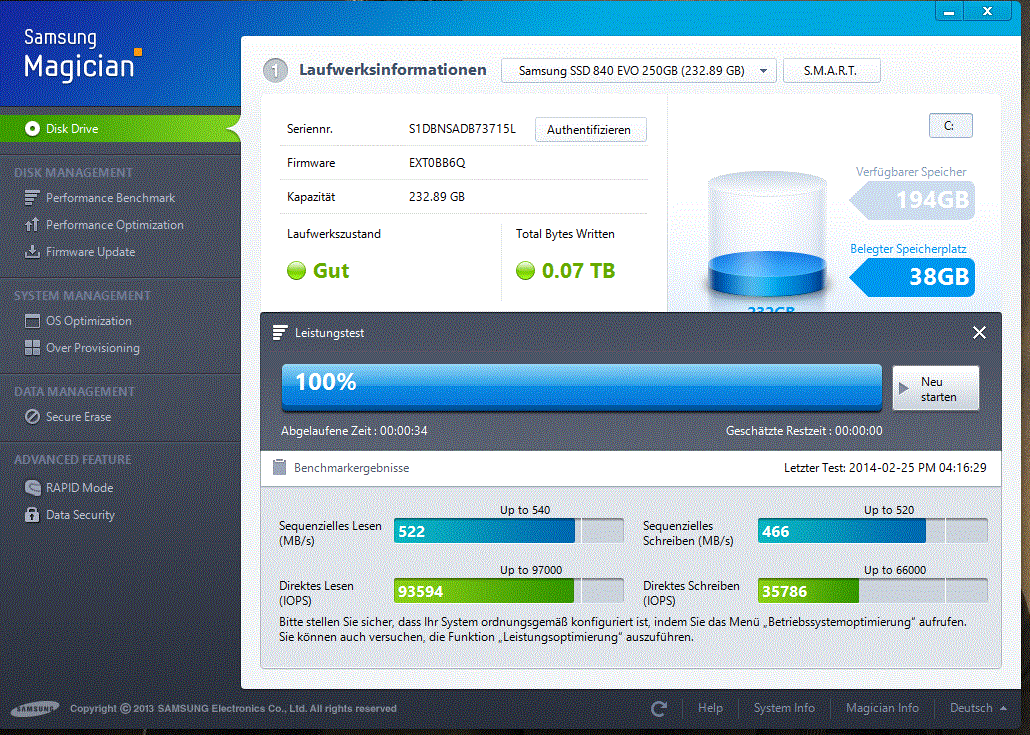Click the Belegter Speicherplatz 38GB tag

(912, 277)
